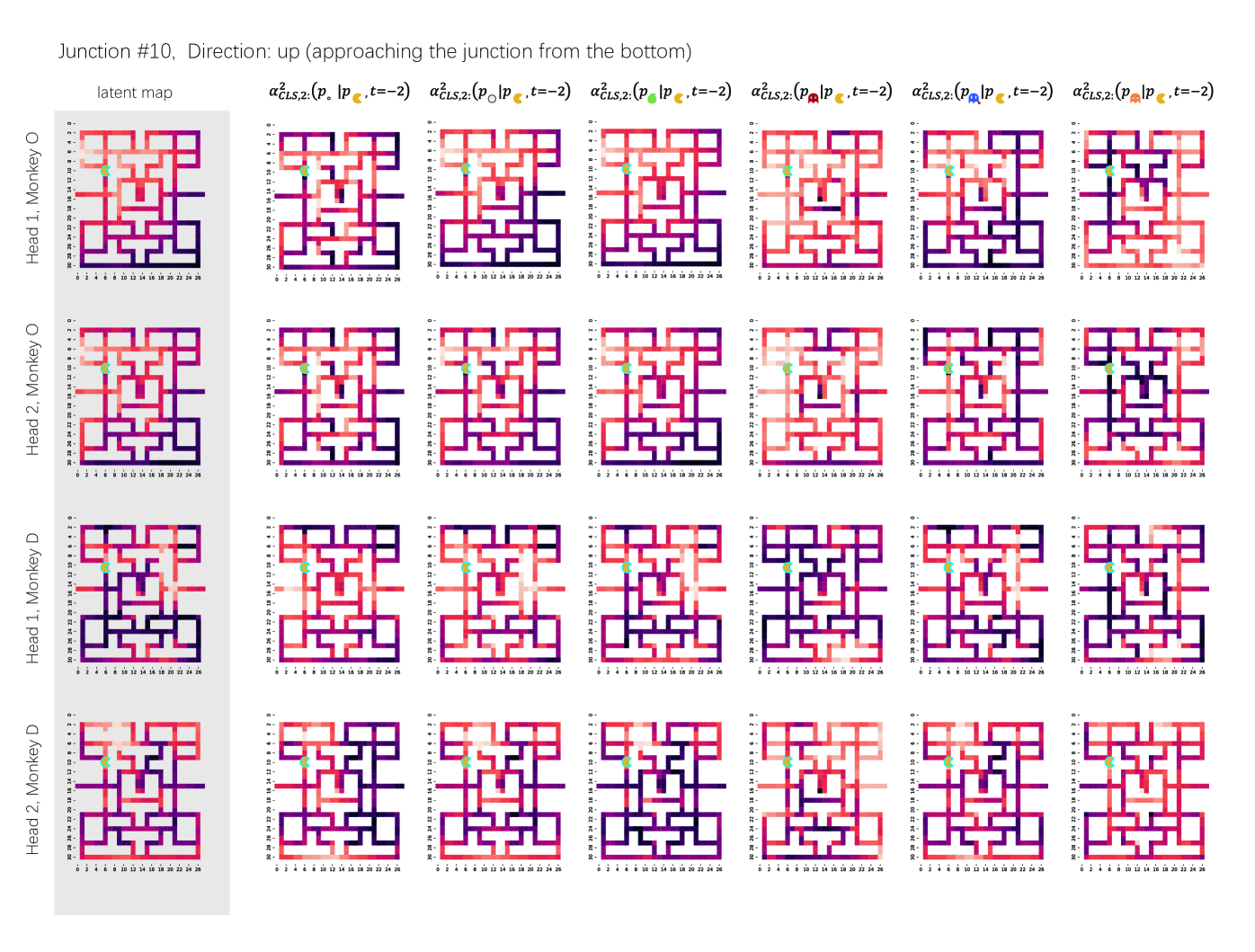1255x952 pixels.
Task: Click Pac-Man marker in Head 2, Monkey D hollow circle map
Action: (x=466, y=761)
